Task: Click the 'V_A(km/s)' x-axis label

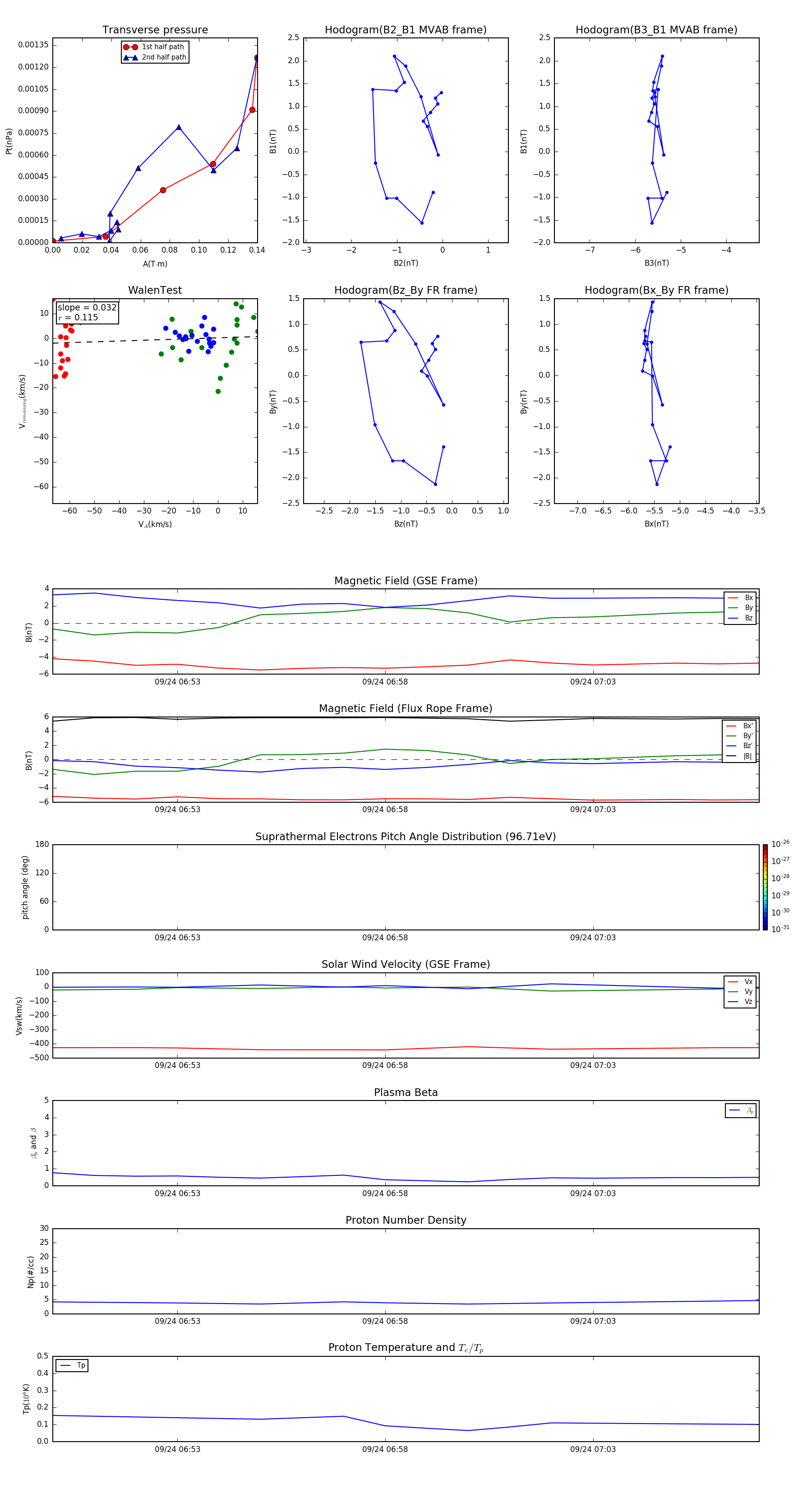Action: [x=155, y=524]
